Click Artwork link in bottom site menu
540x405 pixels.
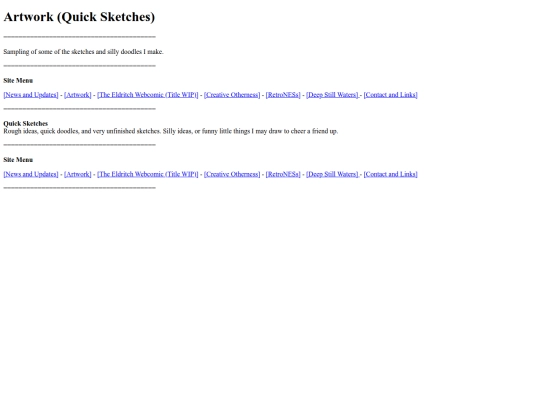78,174
